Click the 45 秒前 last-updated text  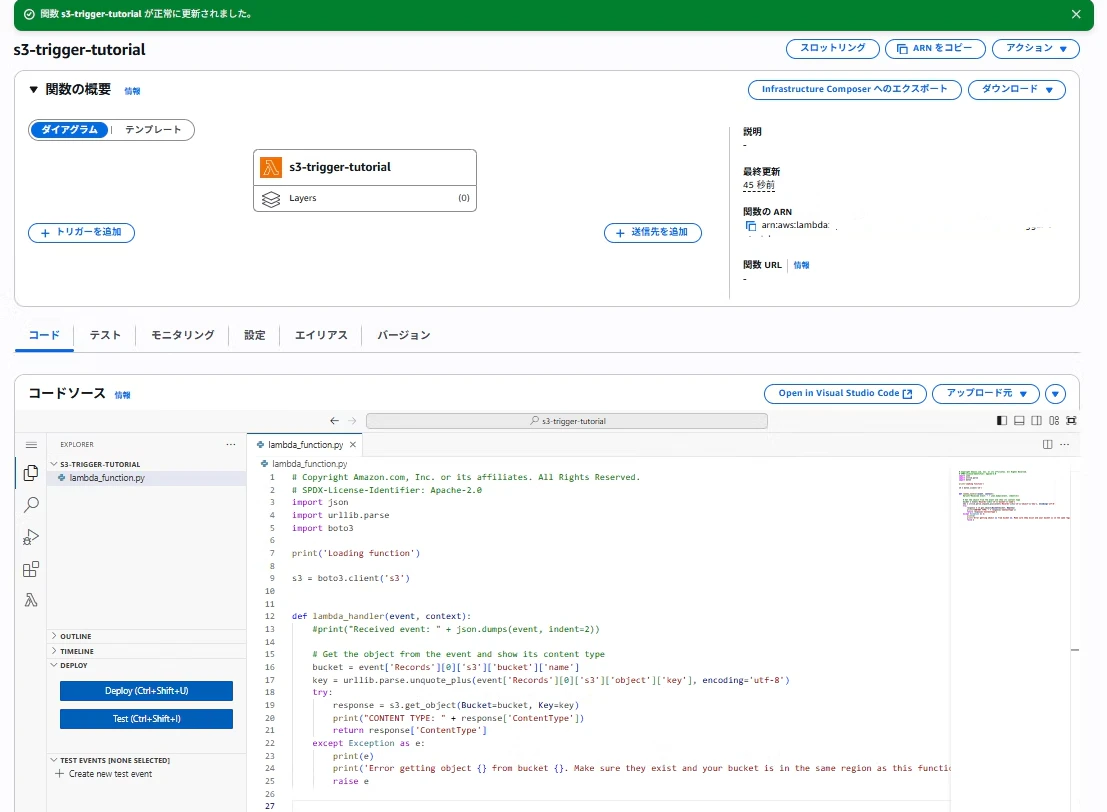pyautogui.click(x=759, y=185)
